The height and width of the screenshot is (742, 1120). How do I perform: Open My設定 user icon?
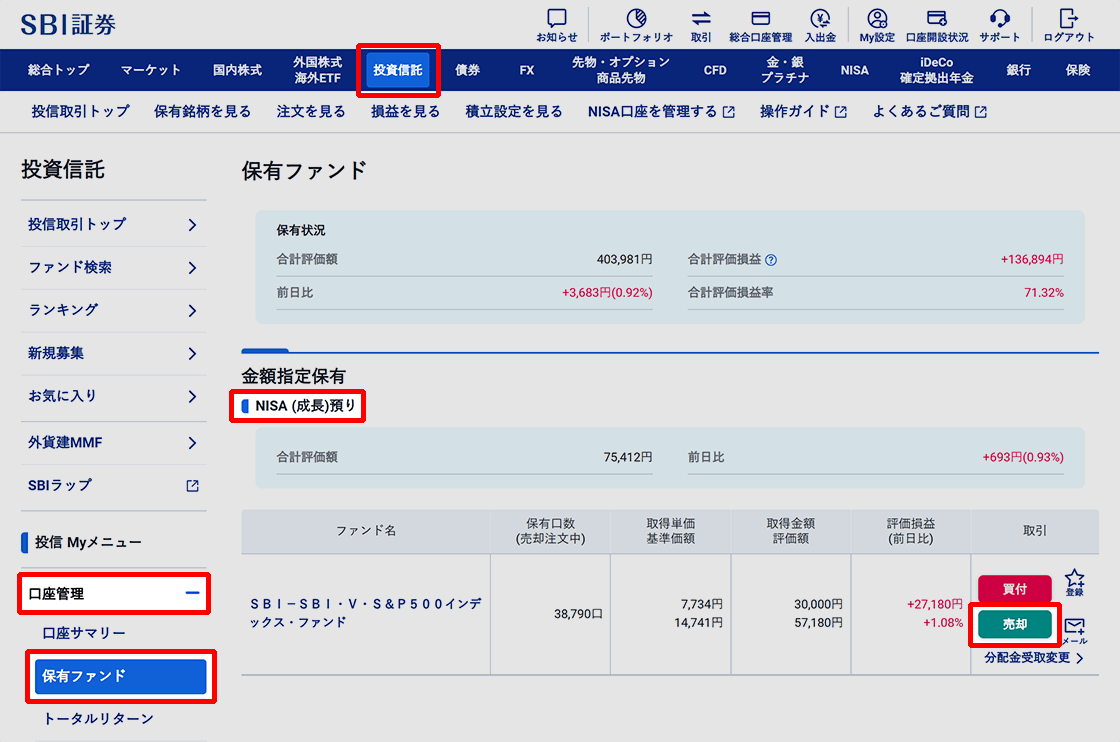[x=877, y=18]
